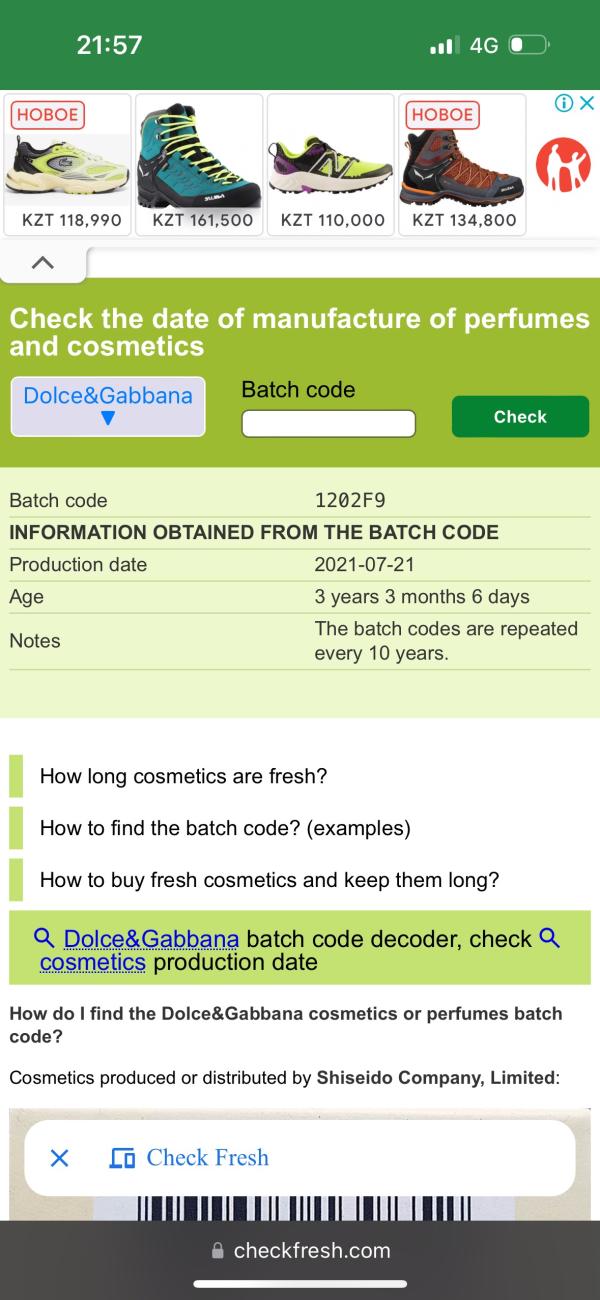Tap the Check Fresh device icon
This screenshot has height=1300, width=600.
pyautogui.click(x=123, y=1158)
